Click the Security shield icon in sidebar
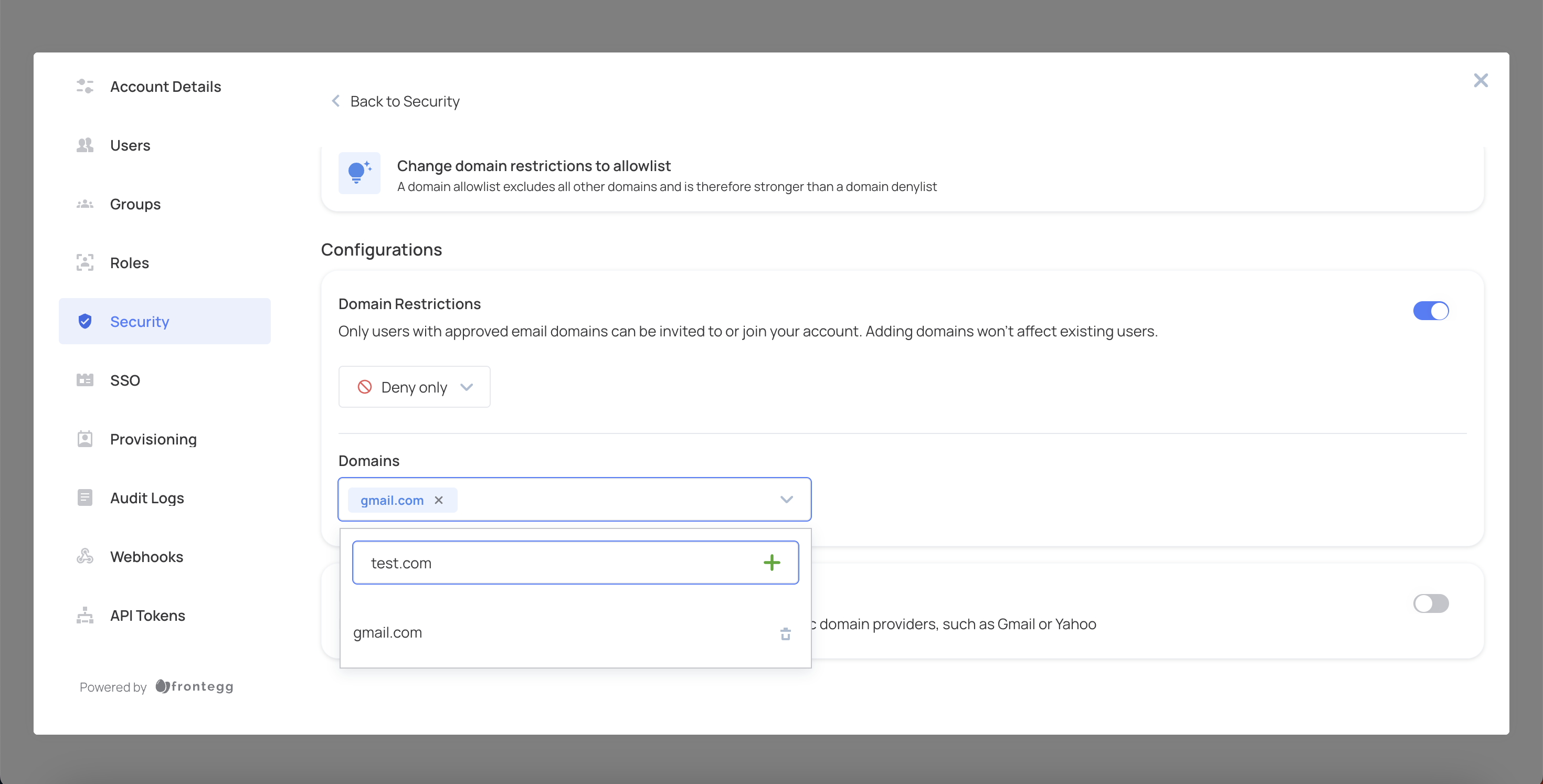Screen dimensions: 1543x784 [85, 322]
